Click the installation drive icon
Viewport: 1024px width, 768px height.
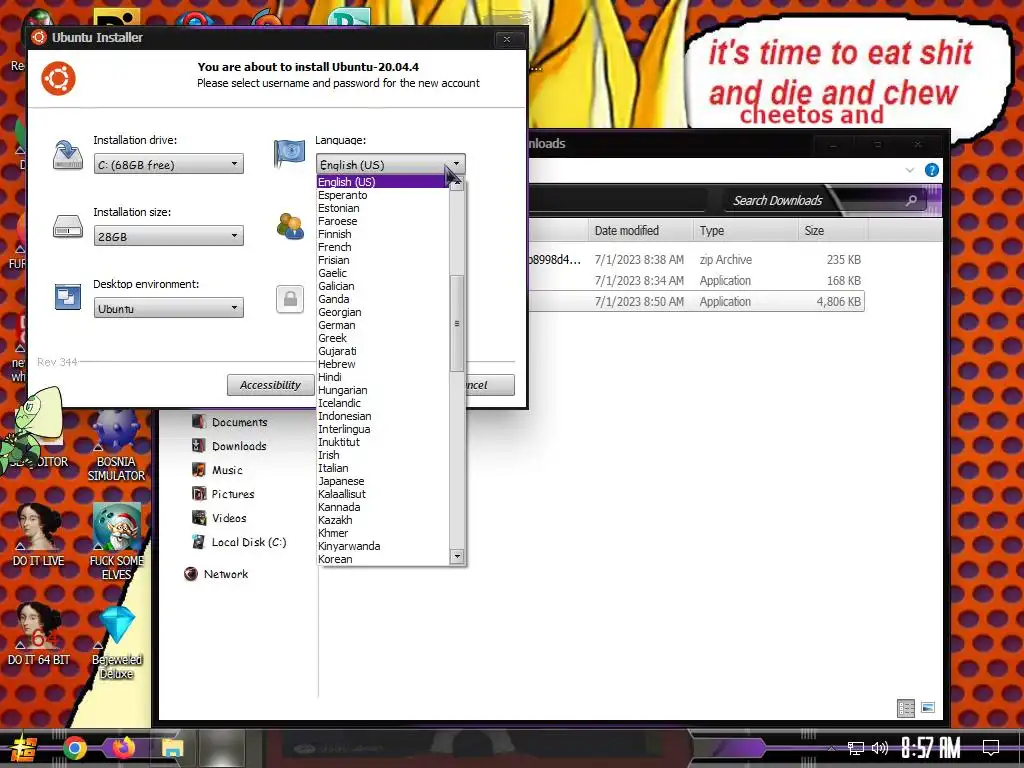[68, 155]
